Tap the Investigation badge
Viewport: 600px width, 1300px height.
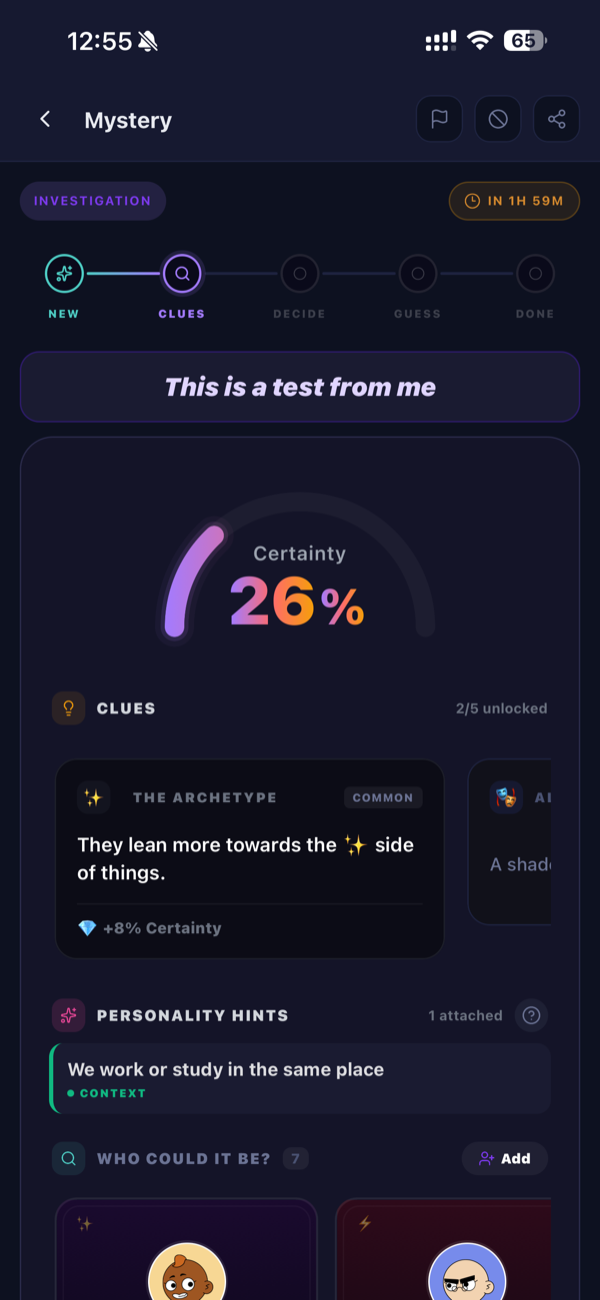[x=93, y=201]
